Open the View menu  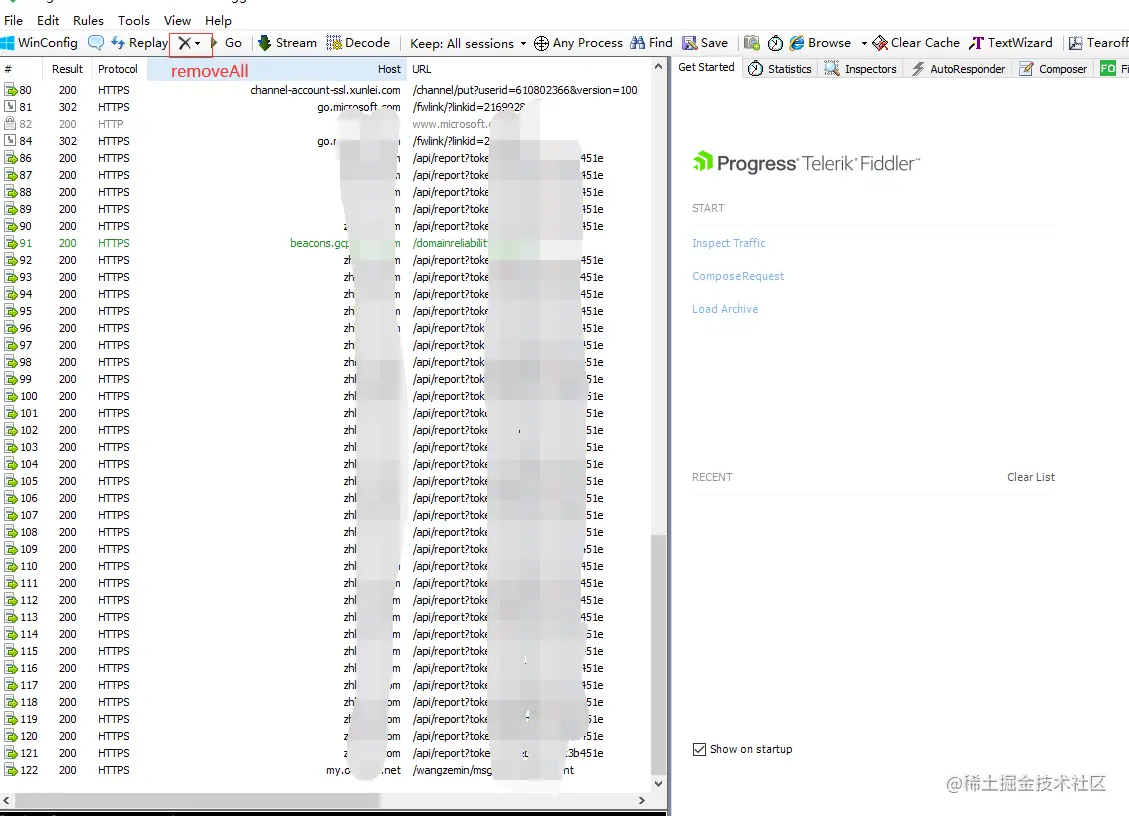point(177,20)
